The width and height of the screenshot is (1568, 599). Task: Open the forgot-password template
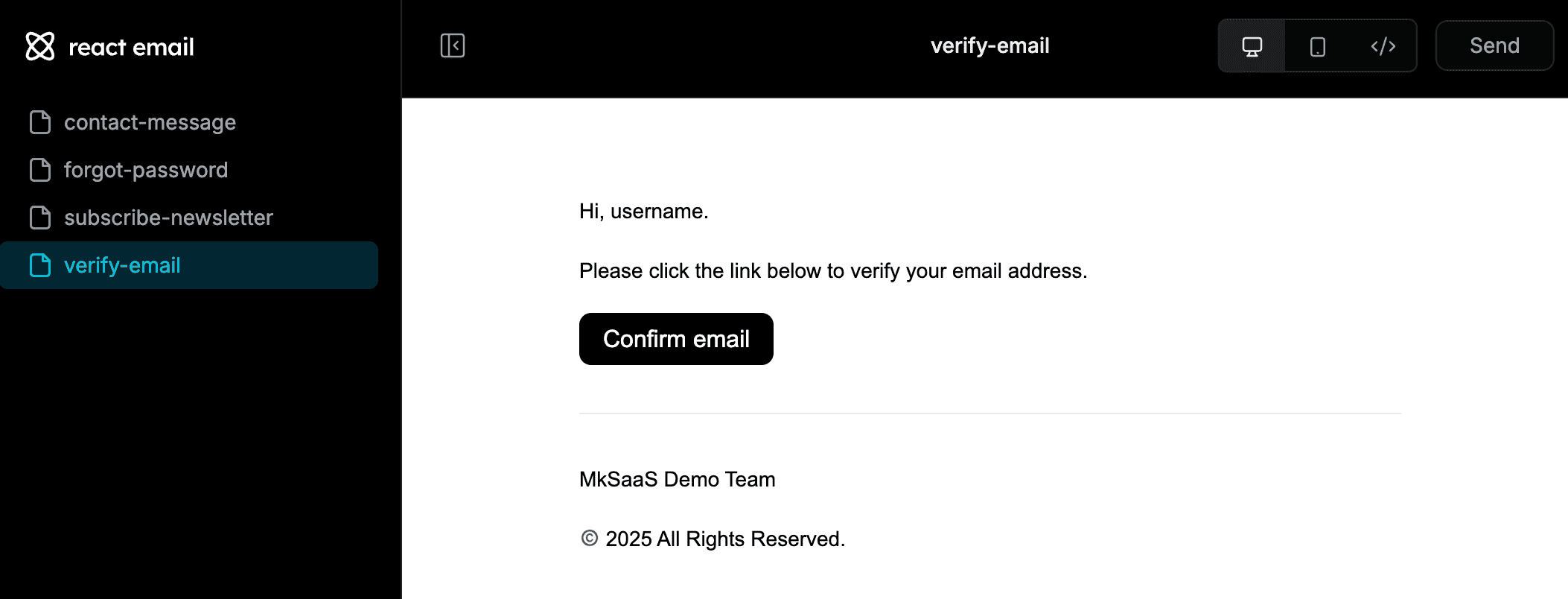(146, 170)
